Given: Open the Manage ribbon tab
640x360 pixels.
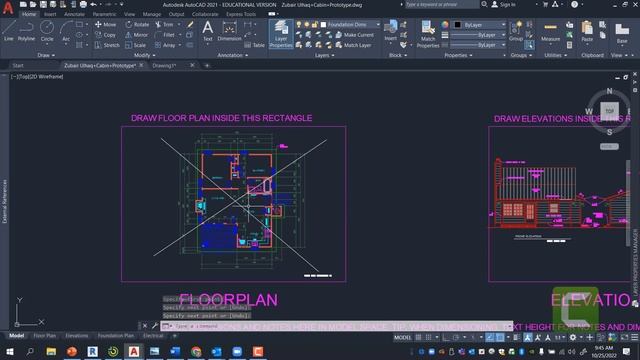Looking at the screenshot, I should [151, 14].
